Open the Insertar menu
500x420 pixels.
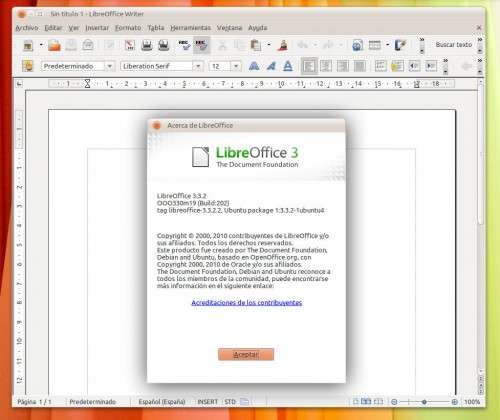(x=97, y=28)
